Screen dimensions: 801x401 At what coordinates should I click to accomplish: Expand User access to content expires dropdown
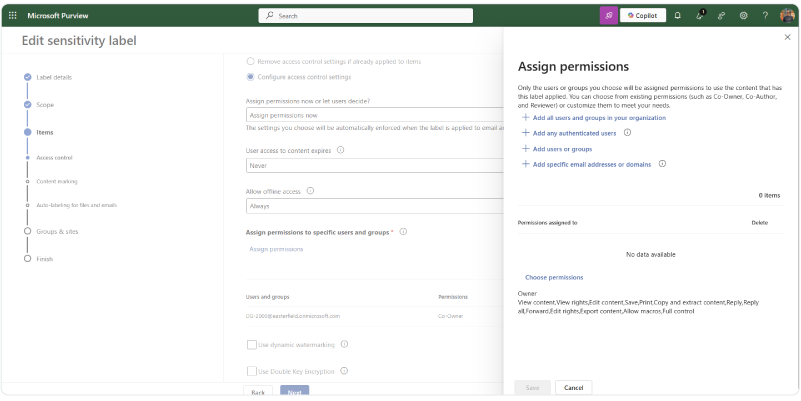point(372,165)
